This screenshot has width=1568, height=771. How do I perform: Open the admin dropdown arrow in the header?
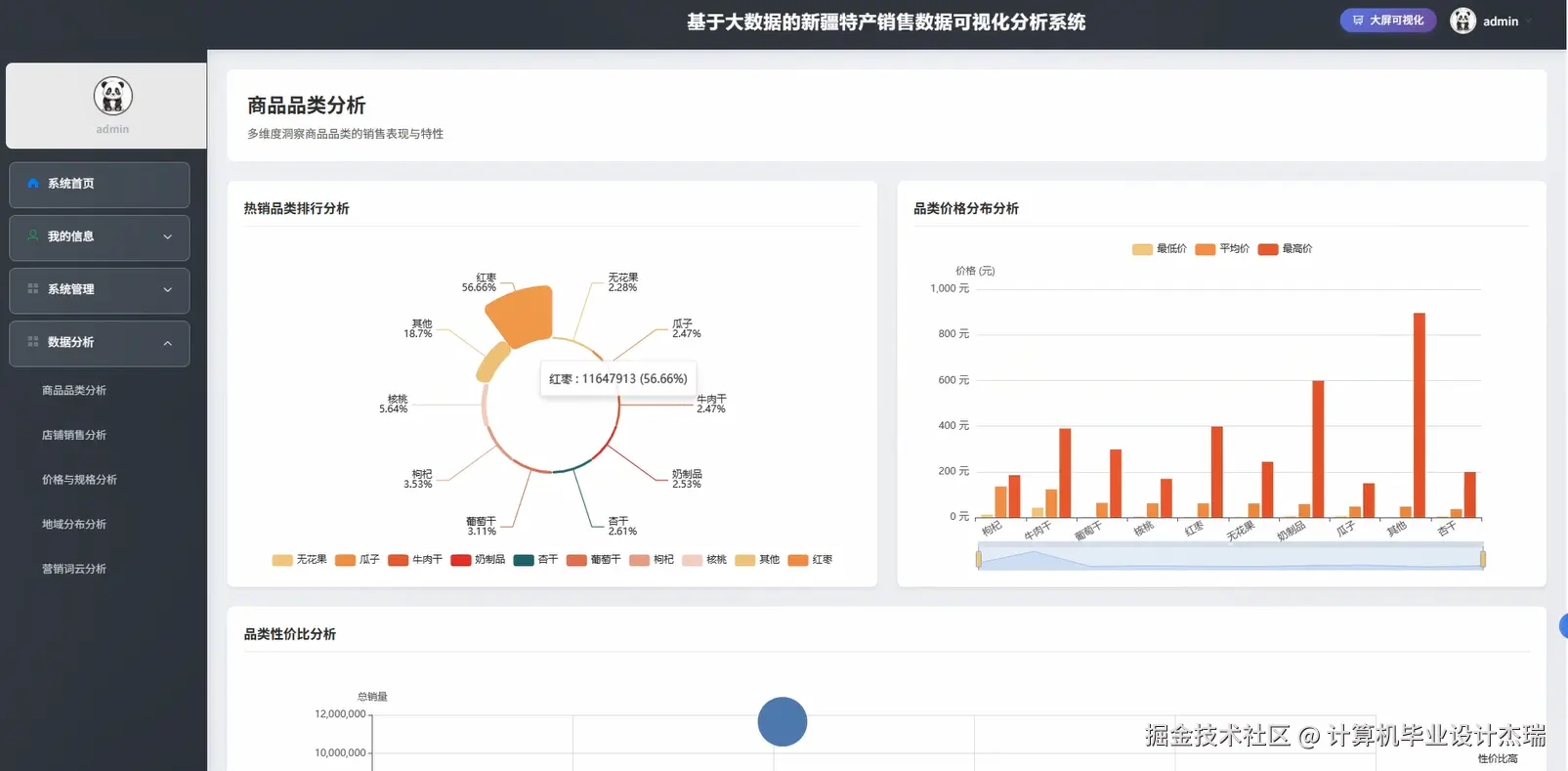click(1529, 21)
